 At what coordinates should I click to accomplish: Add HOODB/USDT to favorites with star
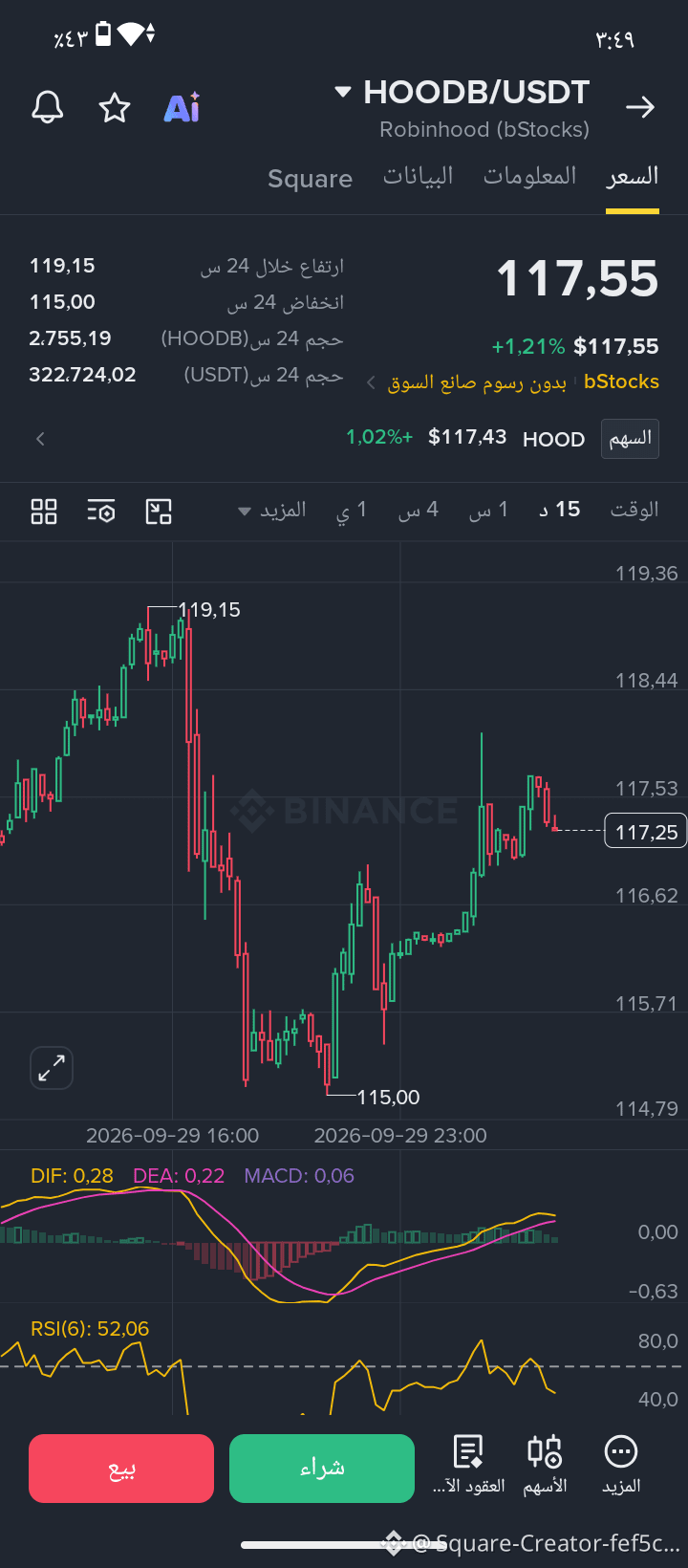click(115, 107)
